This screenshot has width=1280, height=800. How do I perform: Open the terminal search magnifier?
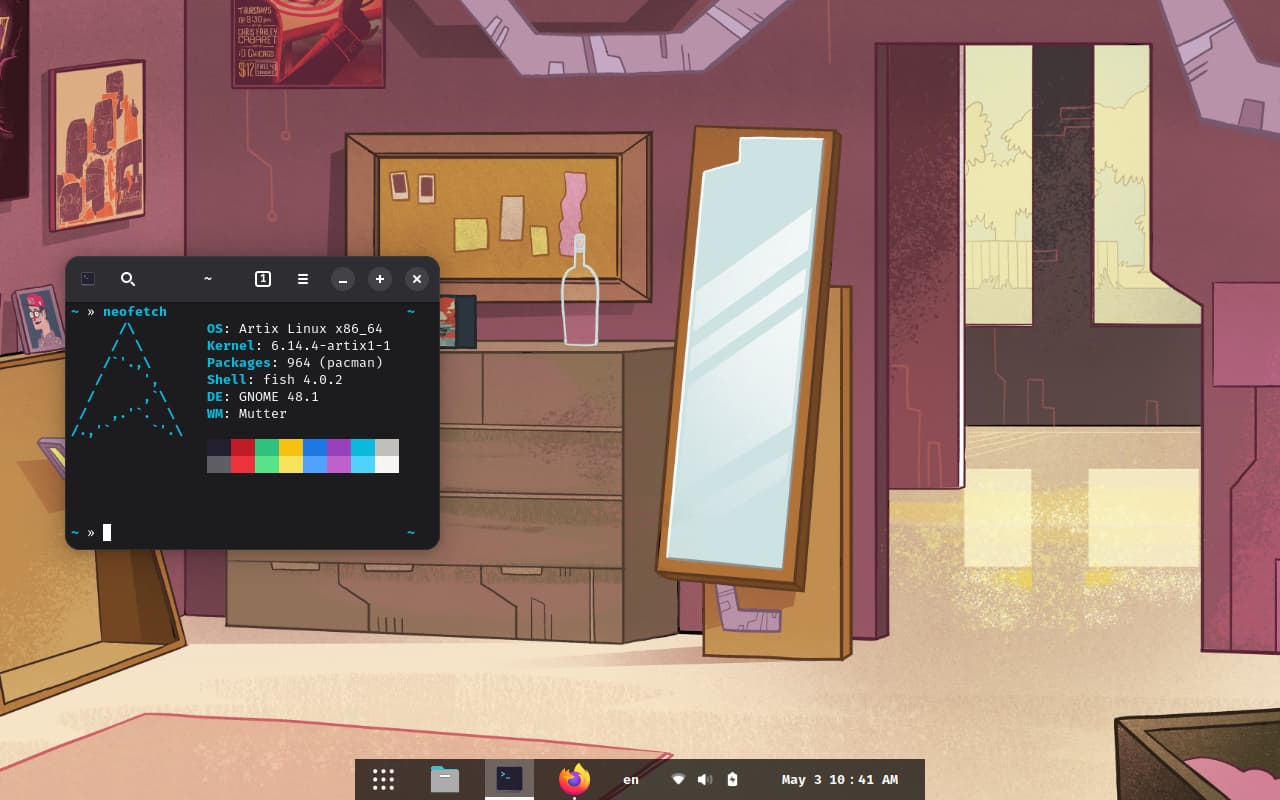[x=128, y=279]
